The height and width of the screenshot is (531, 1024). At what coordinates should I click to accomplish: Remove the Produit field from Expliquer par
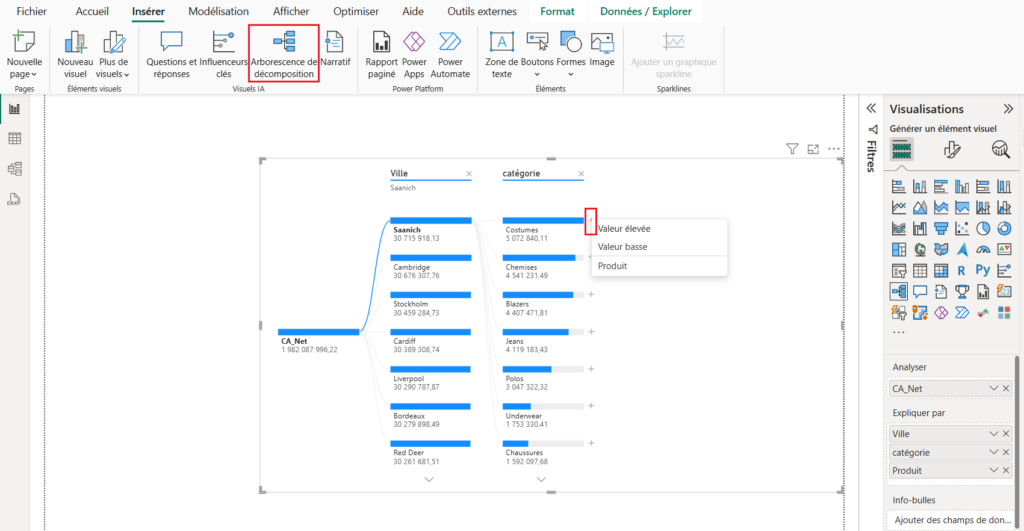(1006, 470)
